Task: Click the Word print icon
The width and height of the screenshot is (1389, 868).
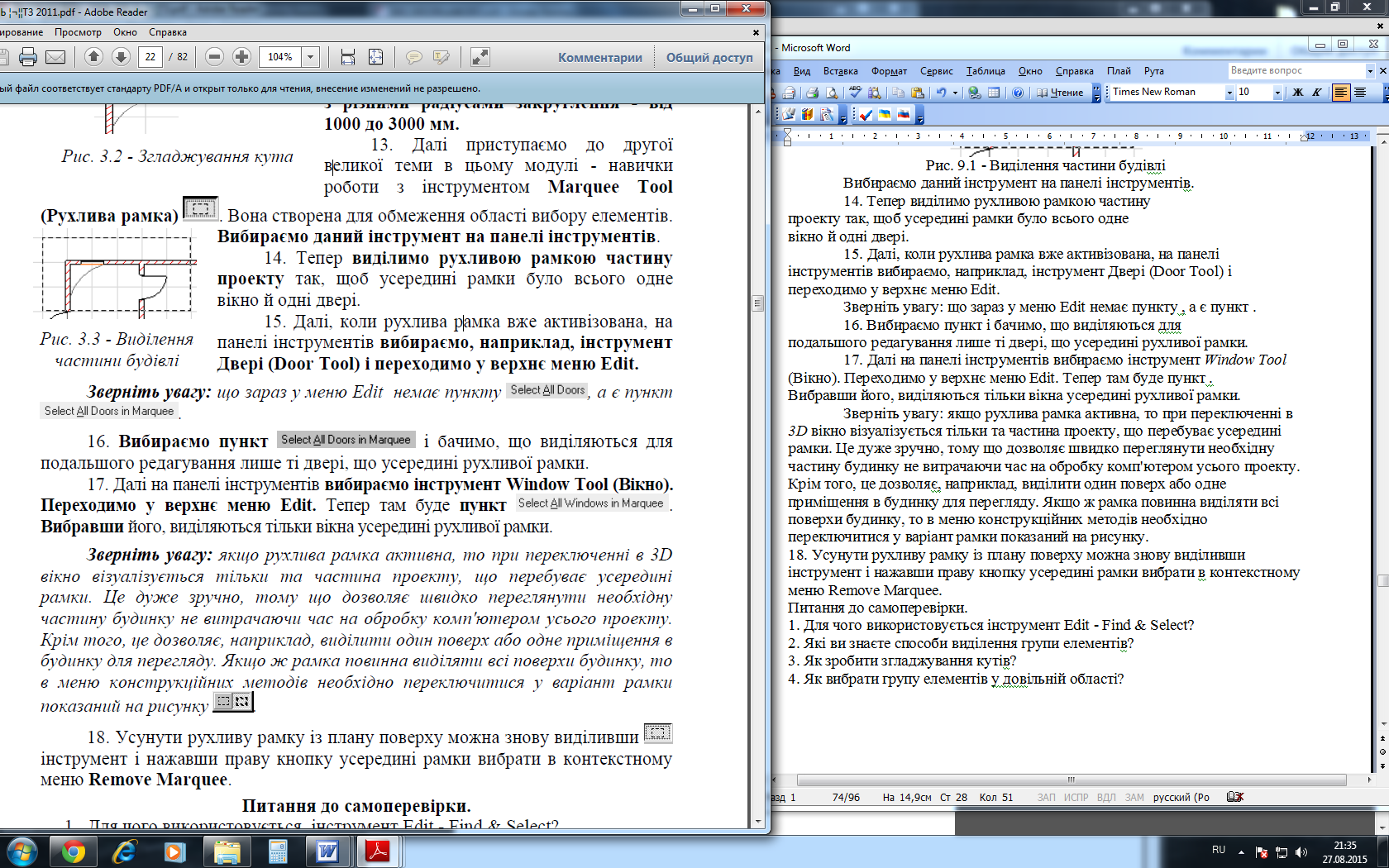Action: [812, 93]
